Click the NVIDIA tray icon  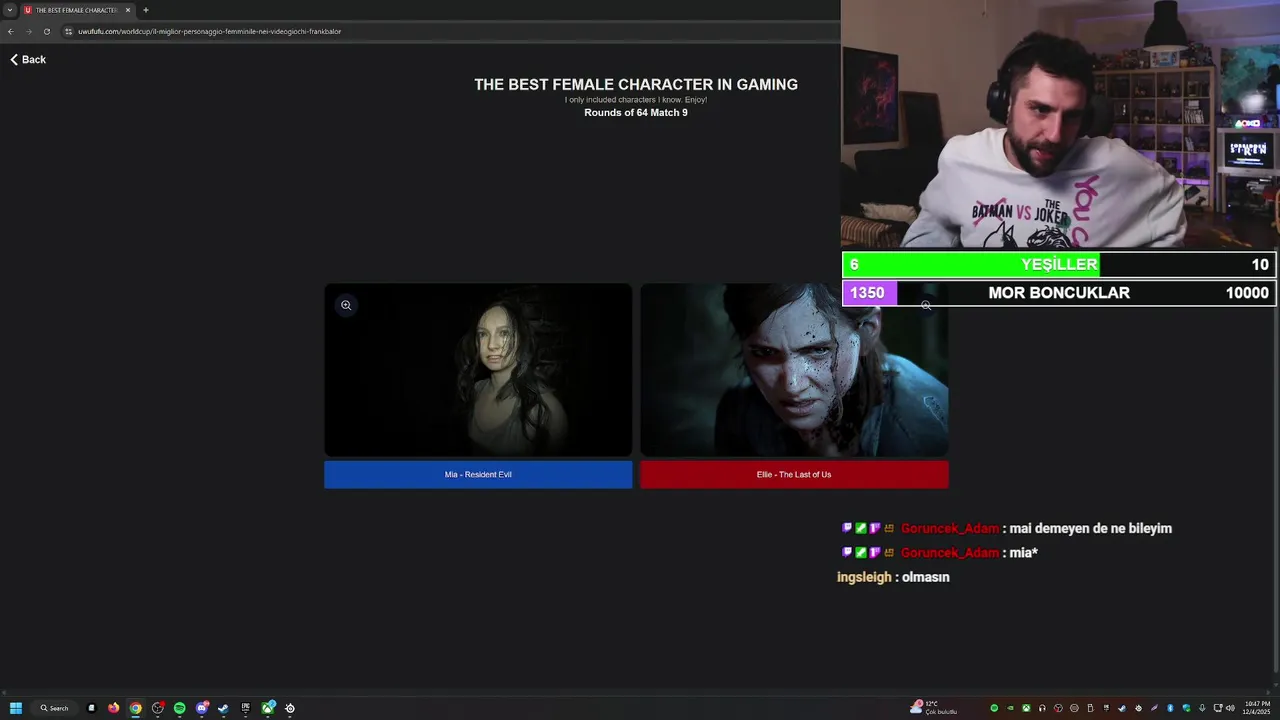pyautogui.click(x=1010, y=708)
